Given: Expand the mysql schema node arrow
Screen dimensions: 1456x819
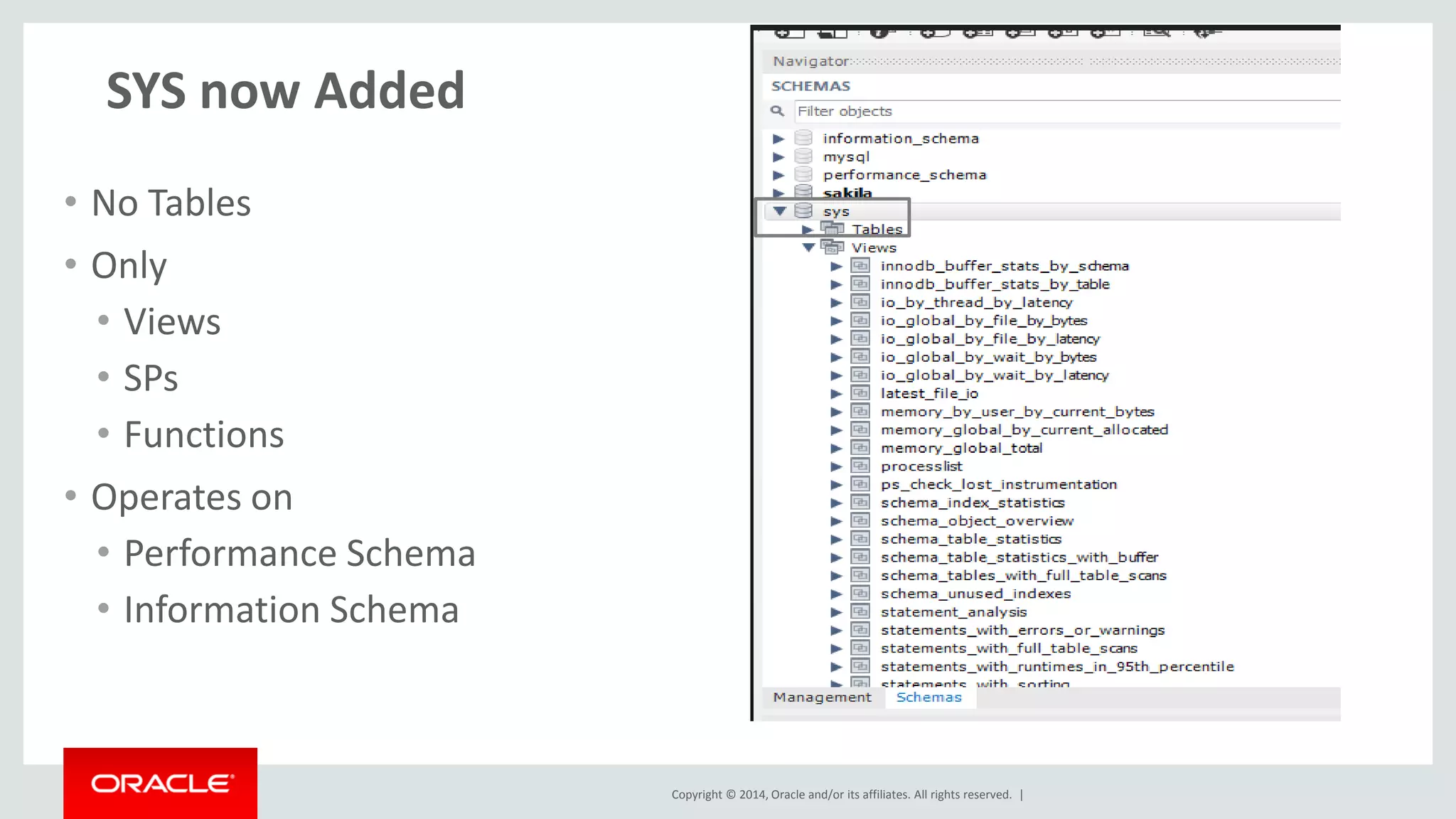Looking at the screenshot, I should 778,156.
